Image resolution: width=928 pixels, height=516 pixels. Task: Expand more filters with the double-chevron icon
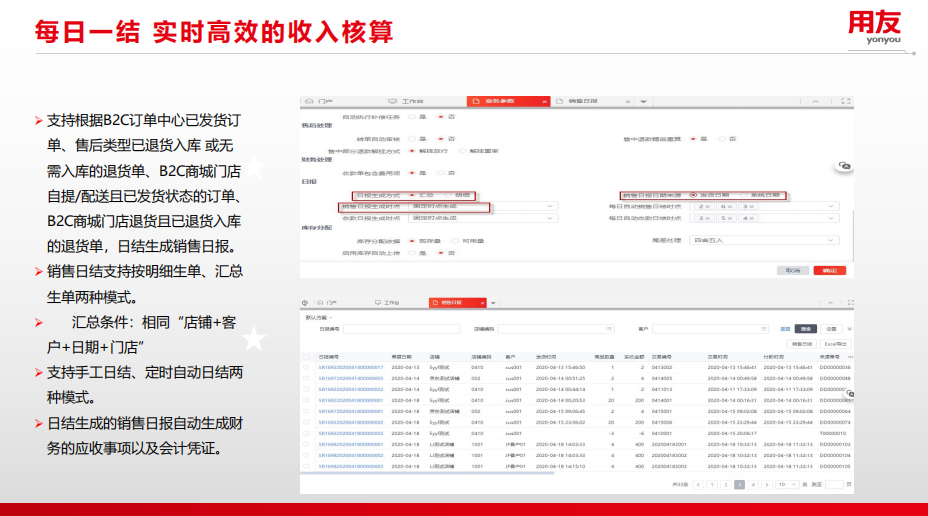849,329
